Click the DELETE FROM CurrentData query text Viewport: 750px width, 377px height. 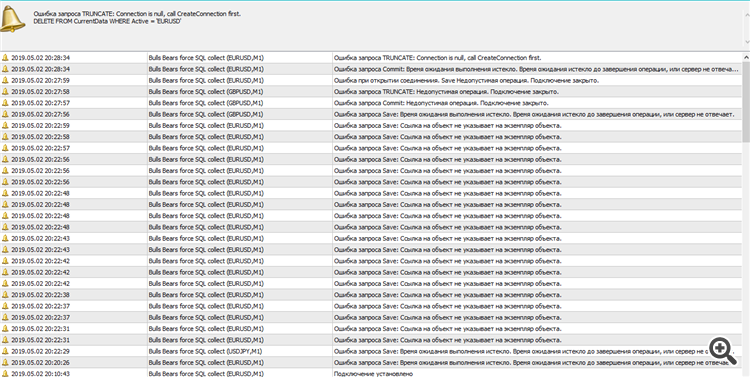107,22
